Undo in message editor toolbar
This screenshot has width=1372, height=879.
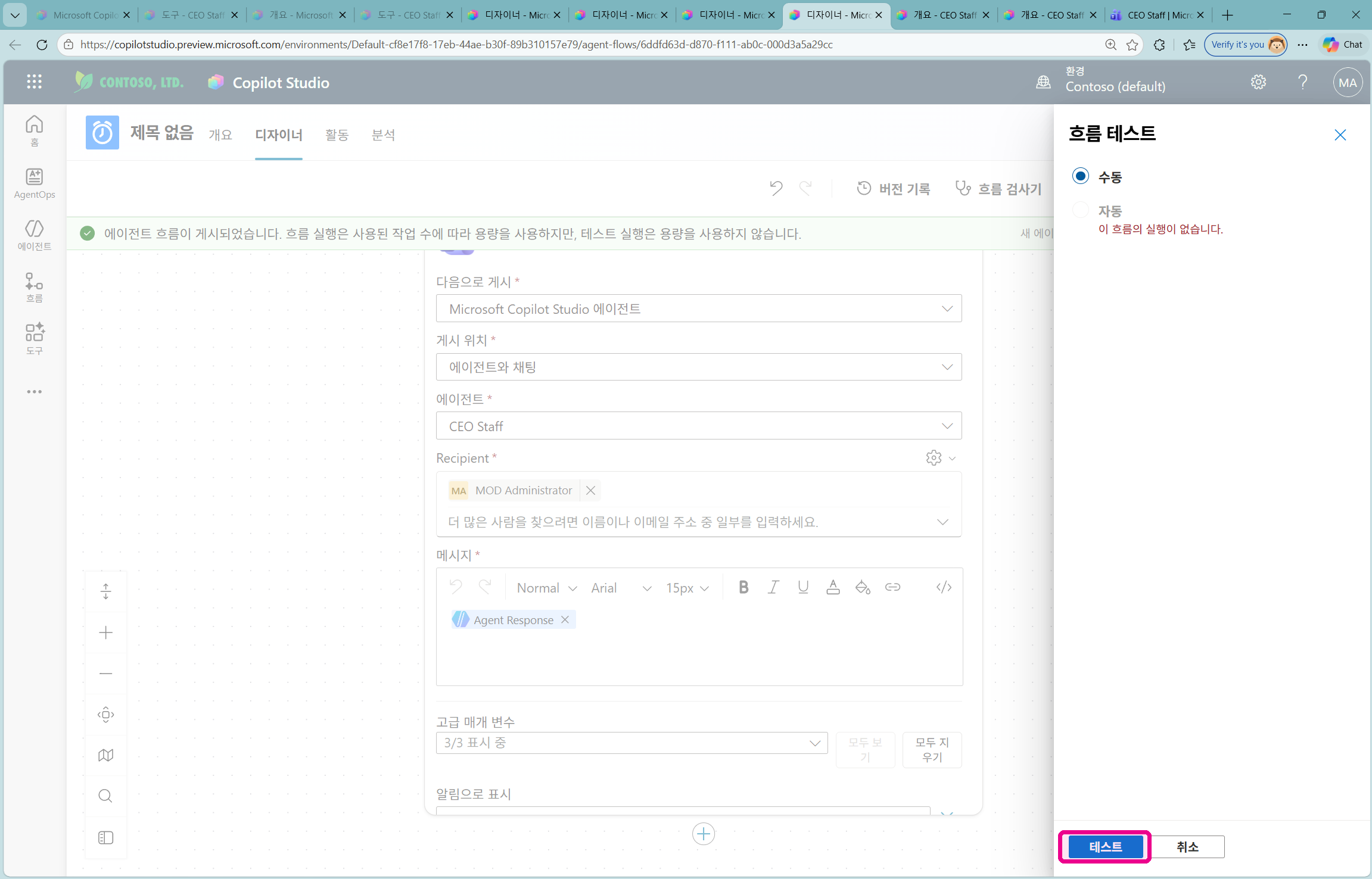(x=456, y=587)
